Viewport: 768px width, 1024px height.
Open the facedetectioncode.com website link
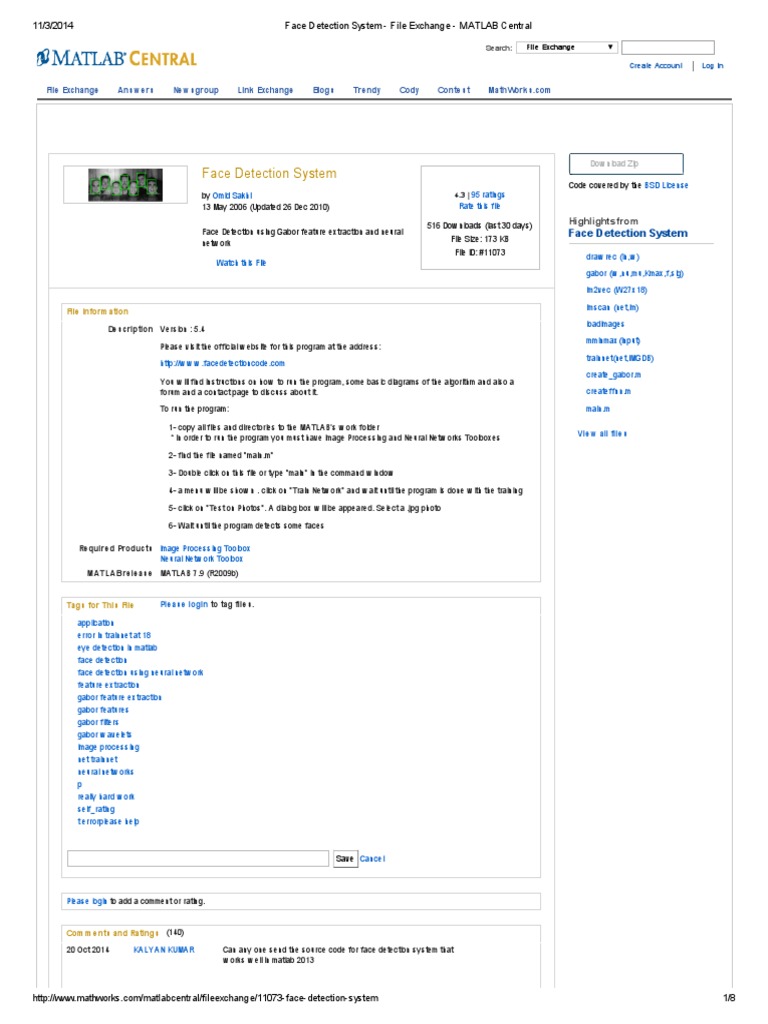click(x=222, y=363)
